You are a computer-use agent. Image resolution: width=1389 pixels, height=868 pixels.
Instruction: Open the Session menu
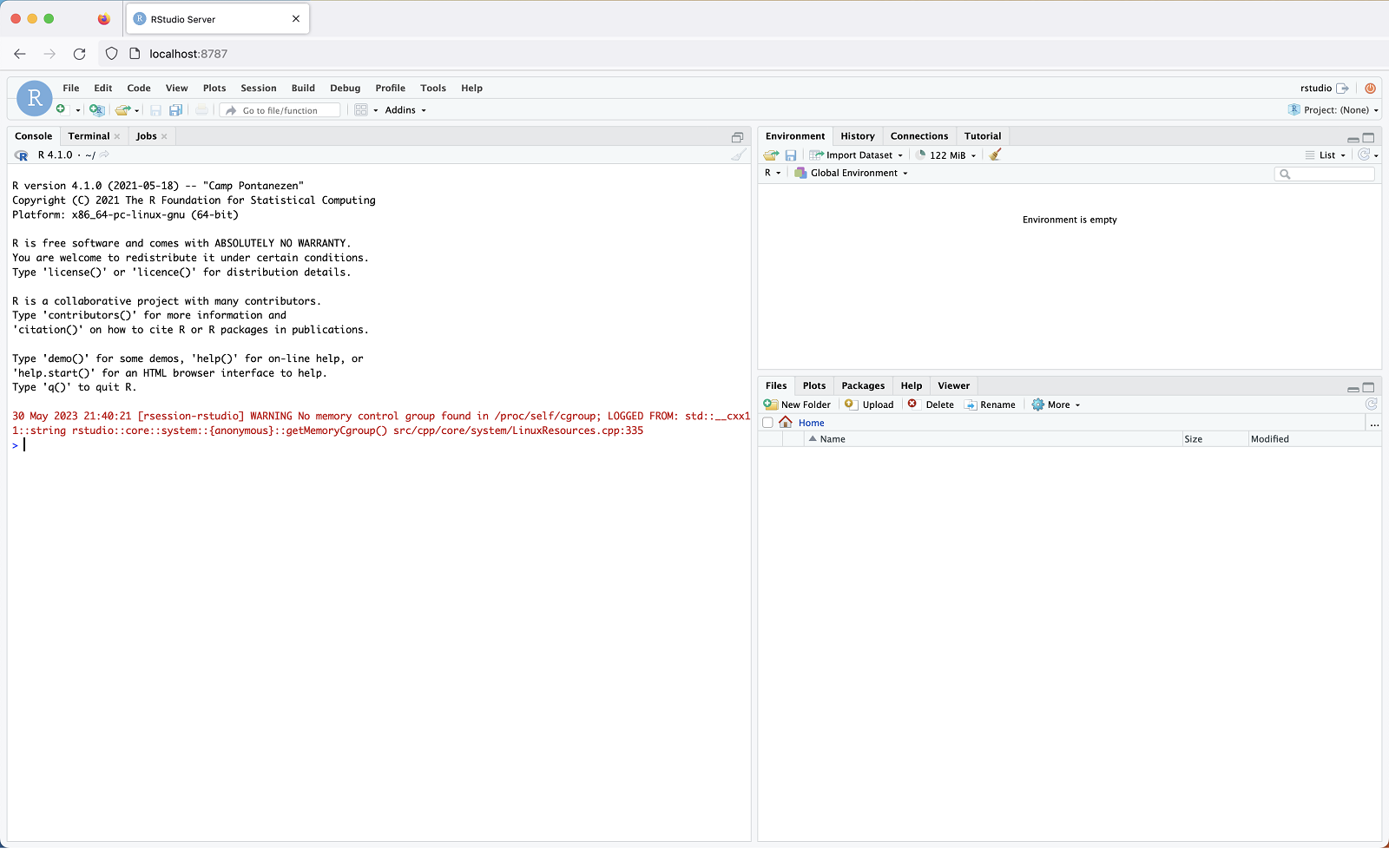pyautogui.click(x=259, y=89)
